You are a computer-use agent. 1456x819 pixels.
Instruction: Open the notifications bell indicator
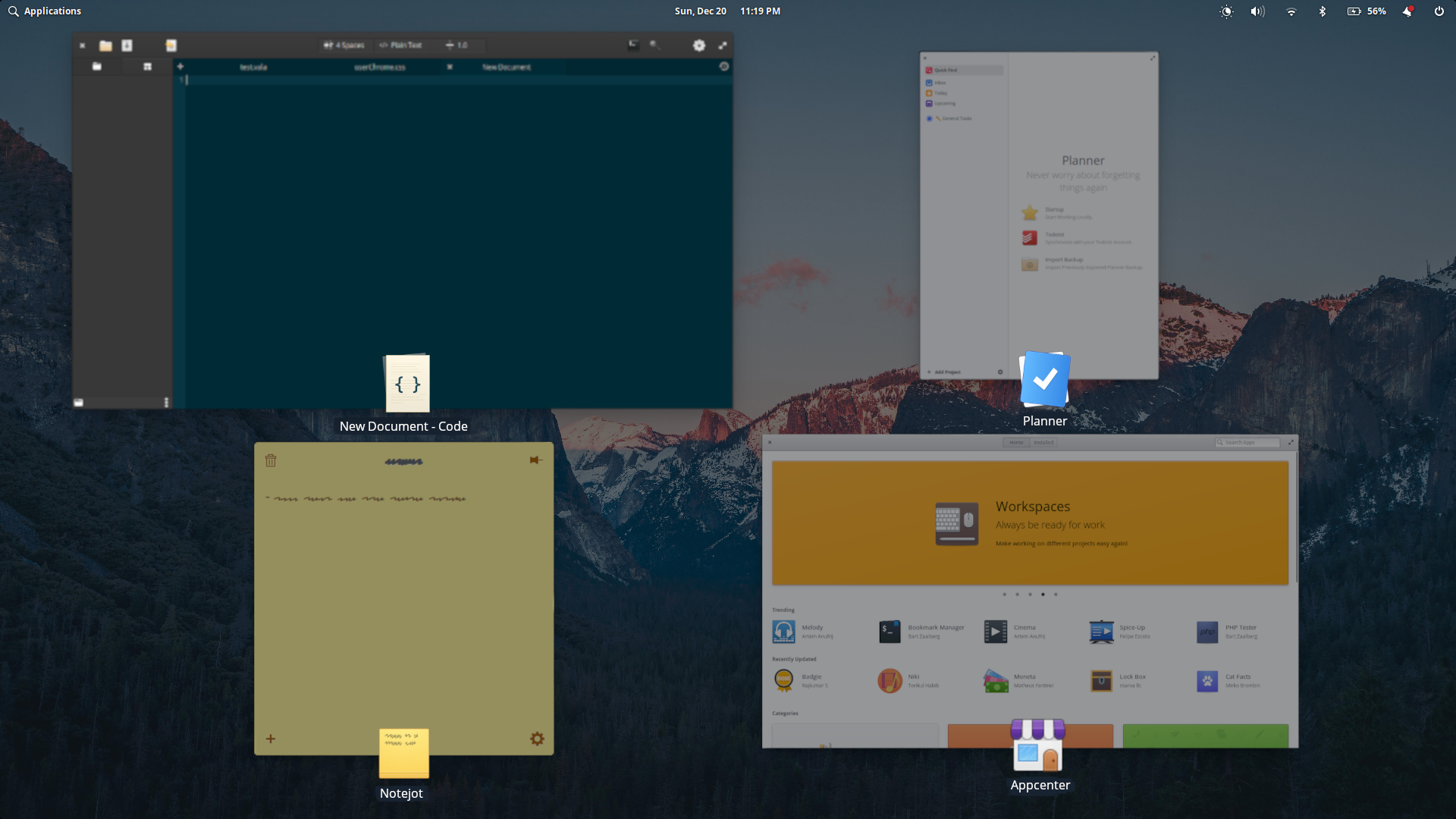pos(1407,11)
